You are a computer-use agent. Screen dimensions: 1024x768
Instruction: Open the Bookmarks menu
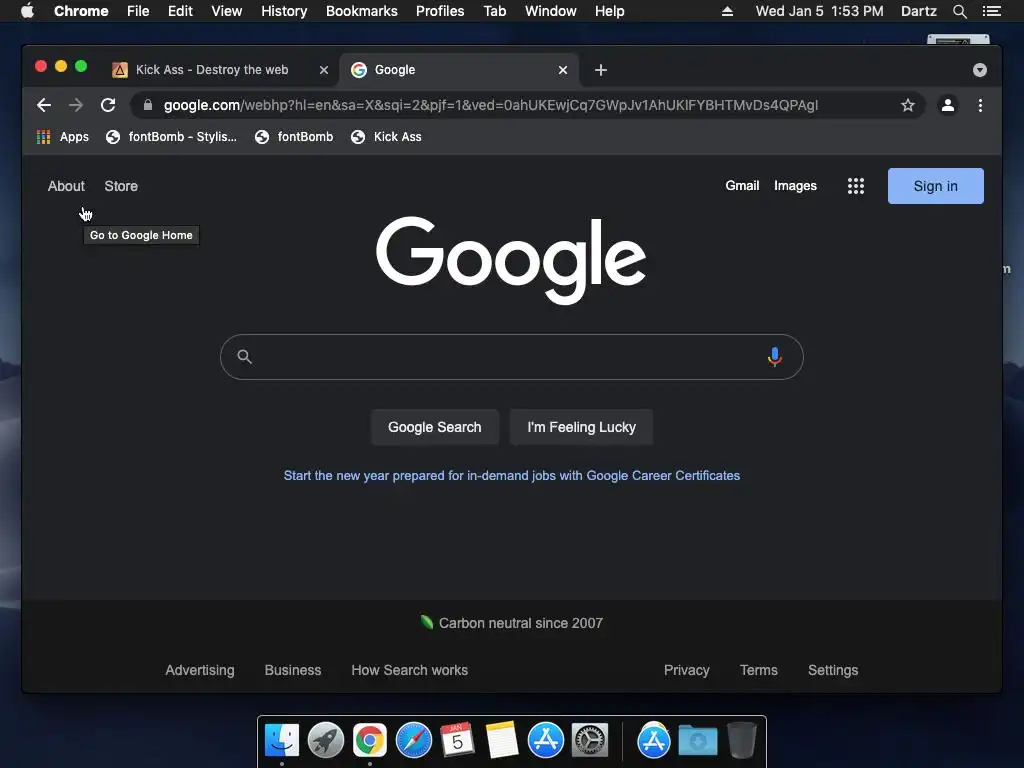point(362,11)
